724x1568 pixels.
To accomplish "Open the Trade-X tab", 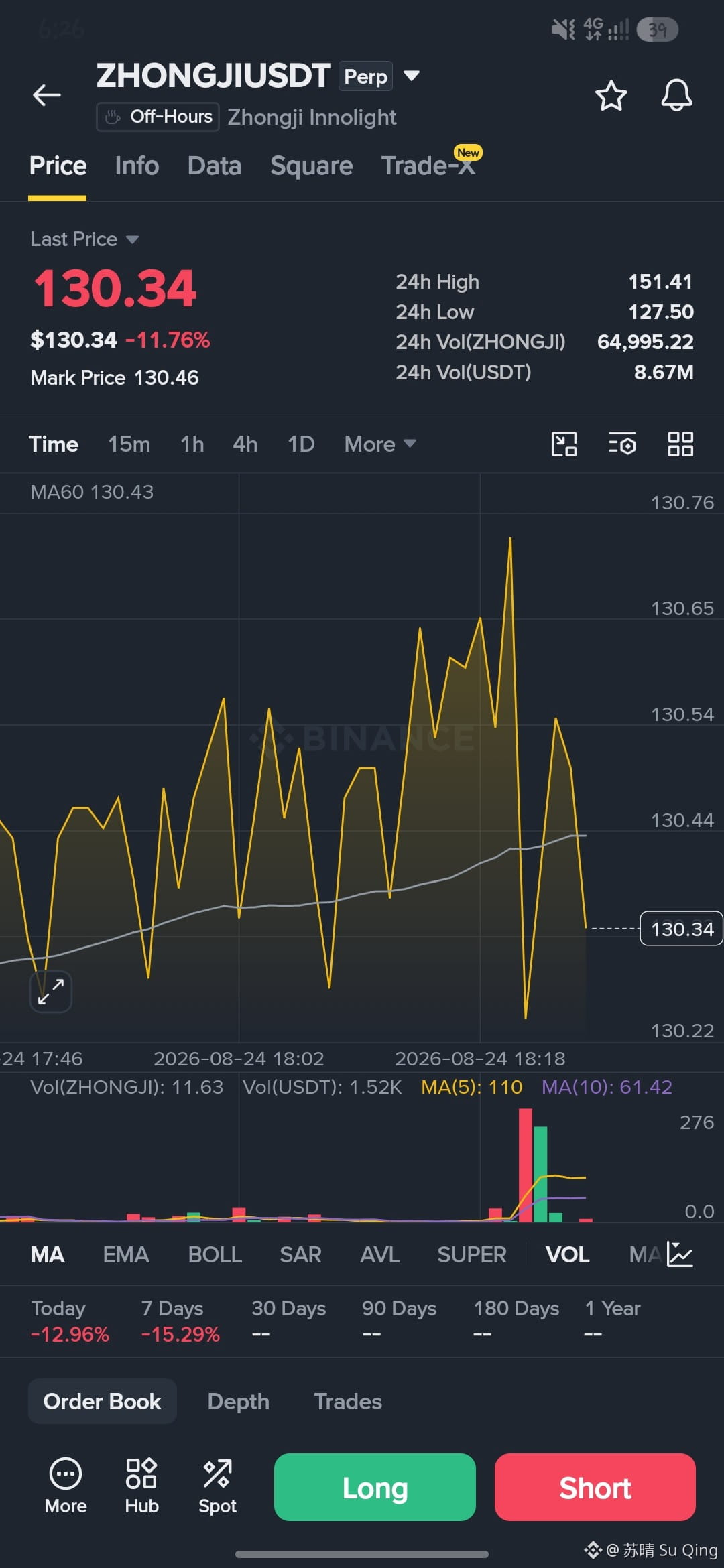I will click(428, 166).
